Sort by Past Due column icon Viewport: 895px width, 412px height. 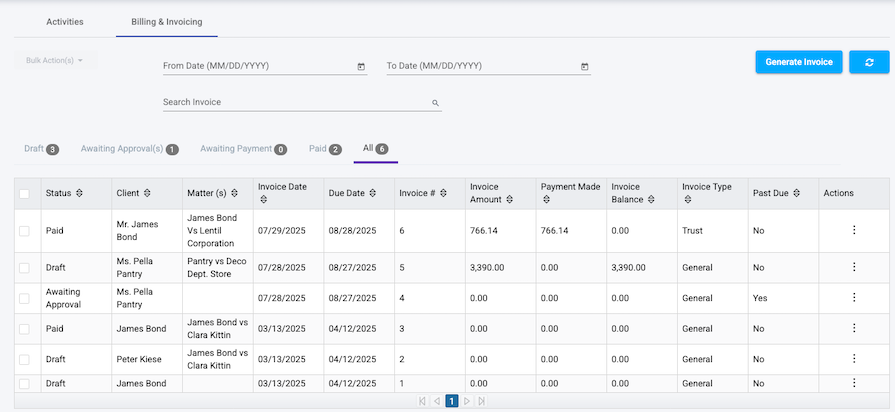[x=796, y=193]
